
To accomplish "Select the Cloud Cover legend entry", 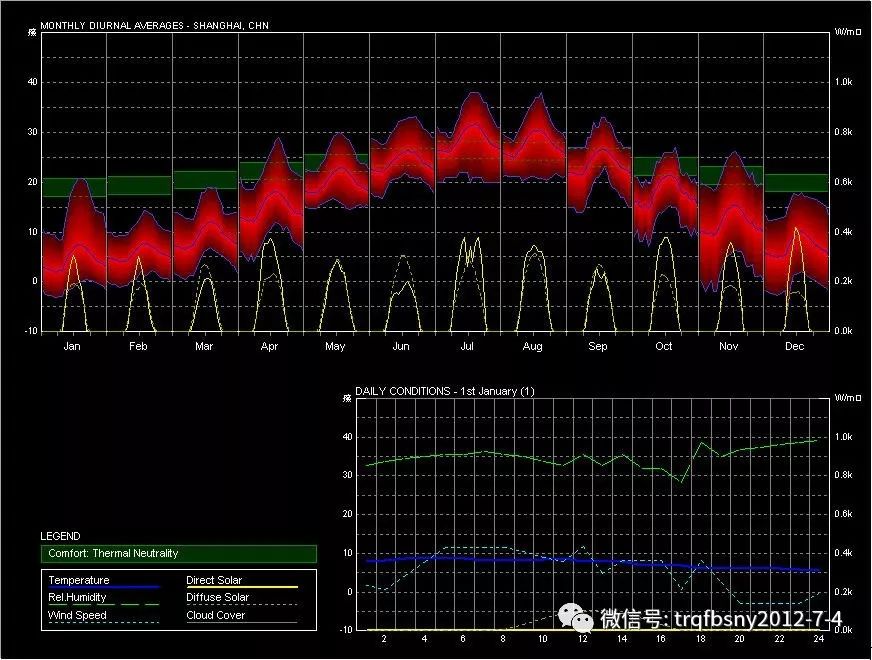I will [x=215, y=616].
